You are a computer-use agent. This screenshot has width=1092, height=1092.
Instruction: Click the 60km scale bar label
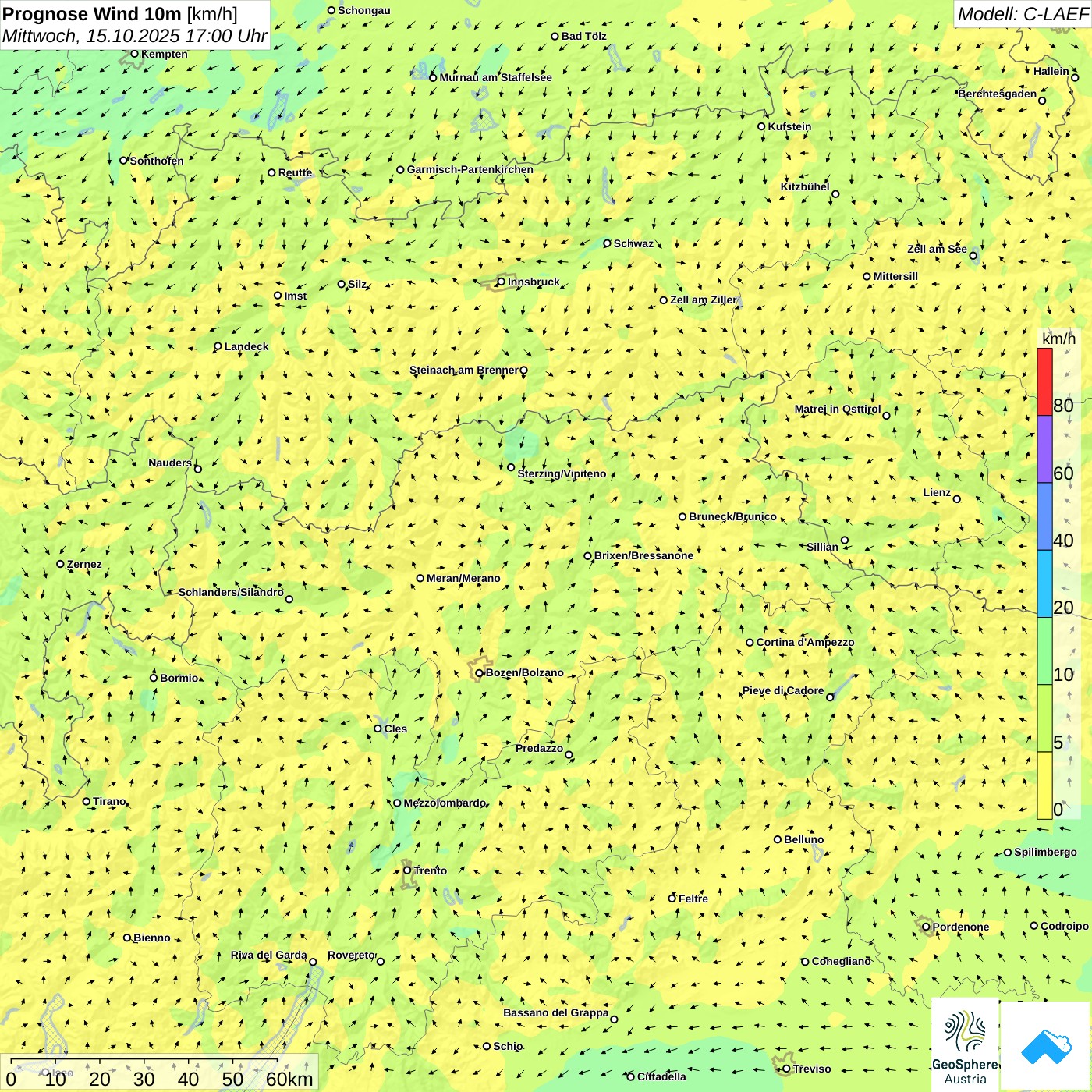(x=289, y=1079)
